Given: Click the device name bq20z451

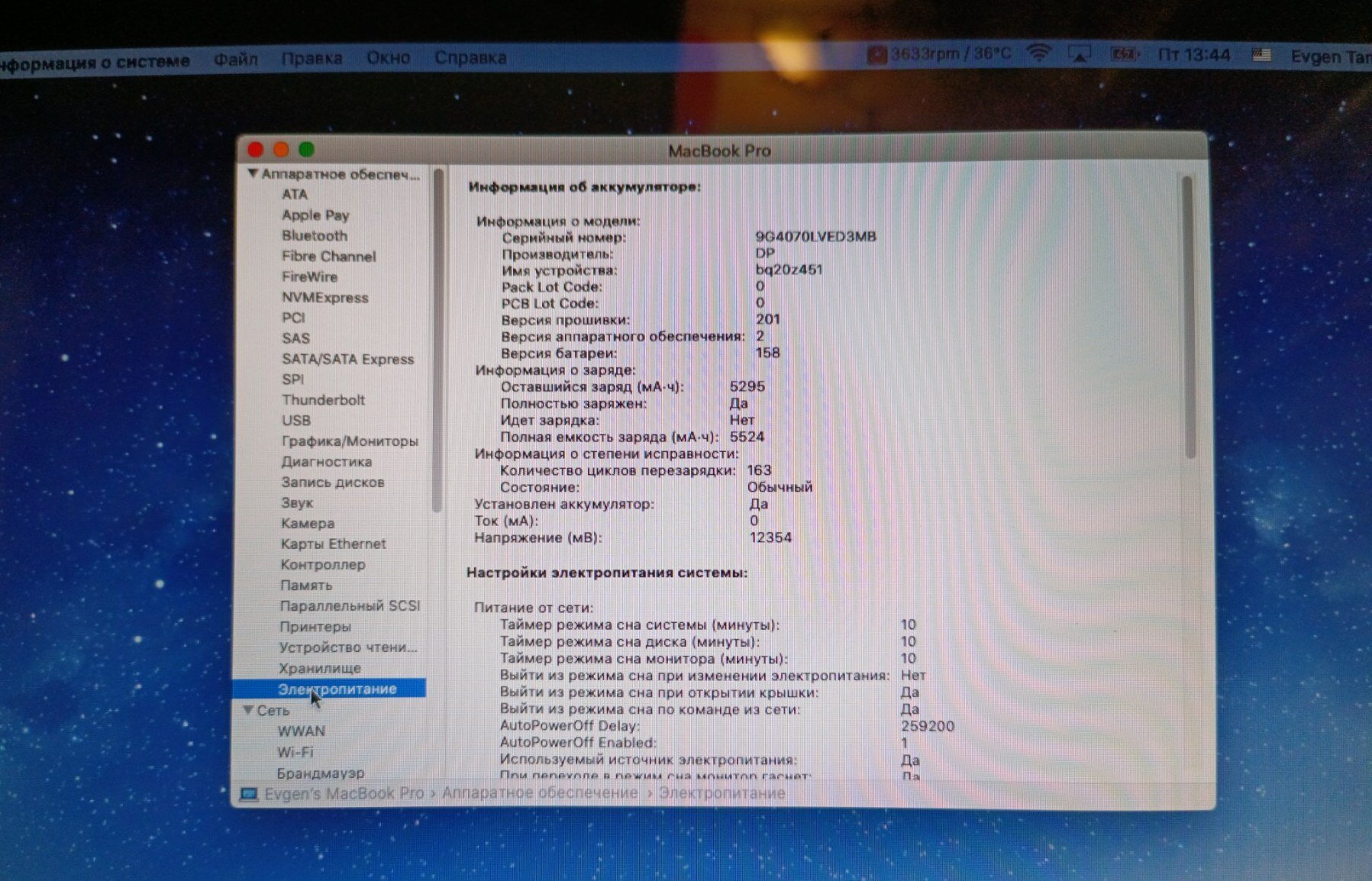Looking at the screenshot, I should click(789, 269).
